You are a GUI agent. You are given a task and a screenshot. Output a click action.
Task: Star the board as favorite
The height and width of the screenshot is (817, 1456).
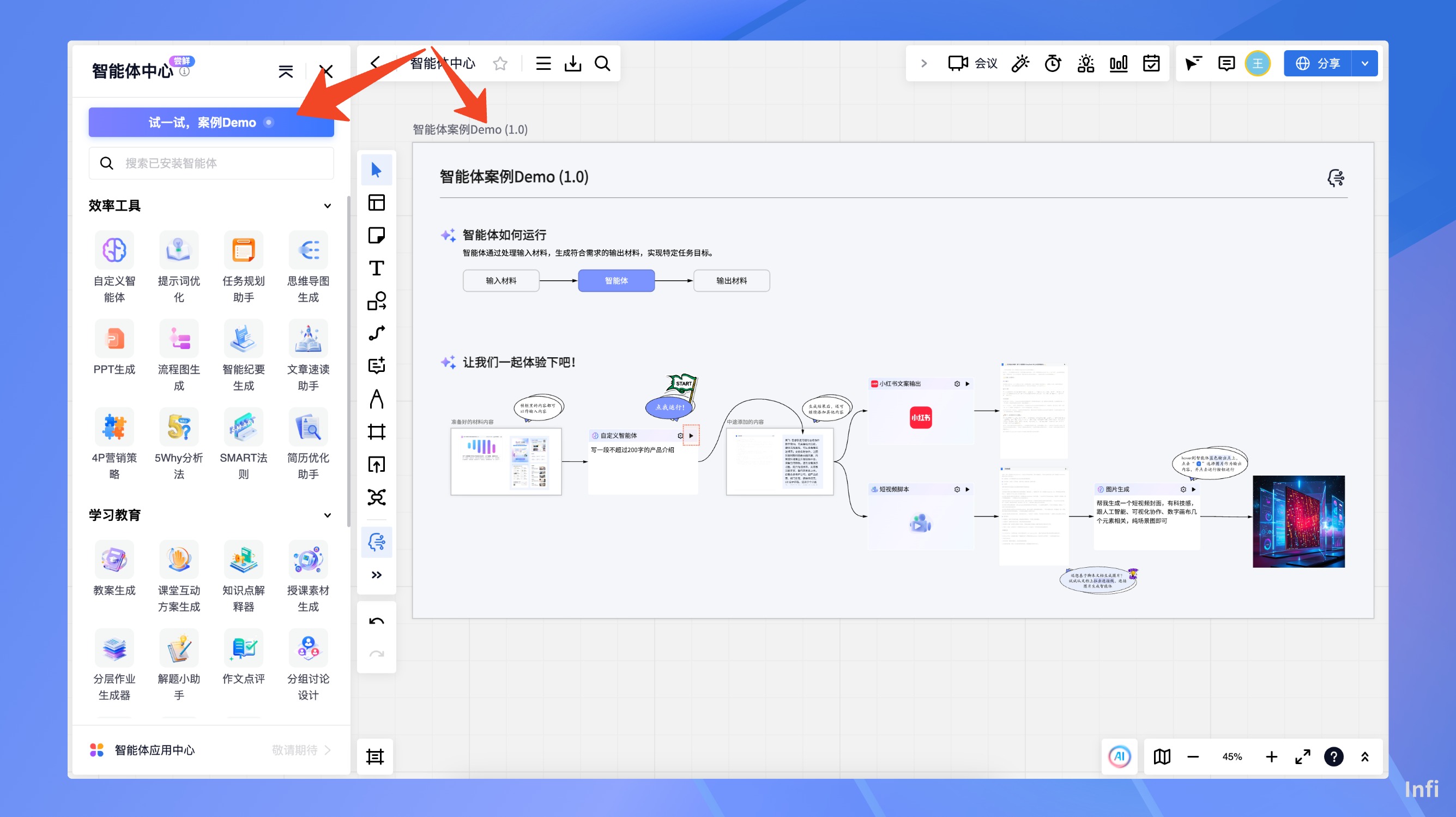tap(500, 63)
